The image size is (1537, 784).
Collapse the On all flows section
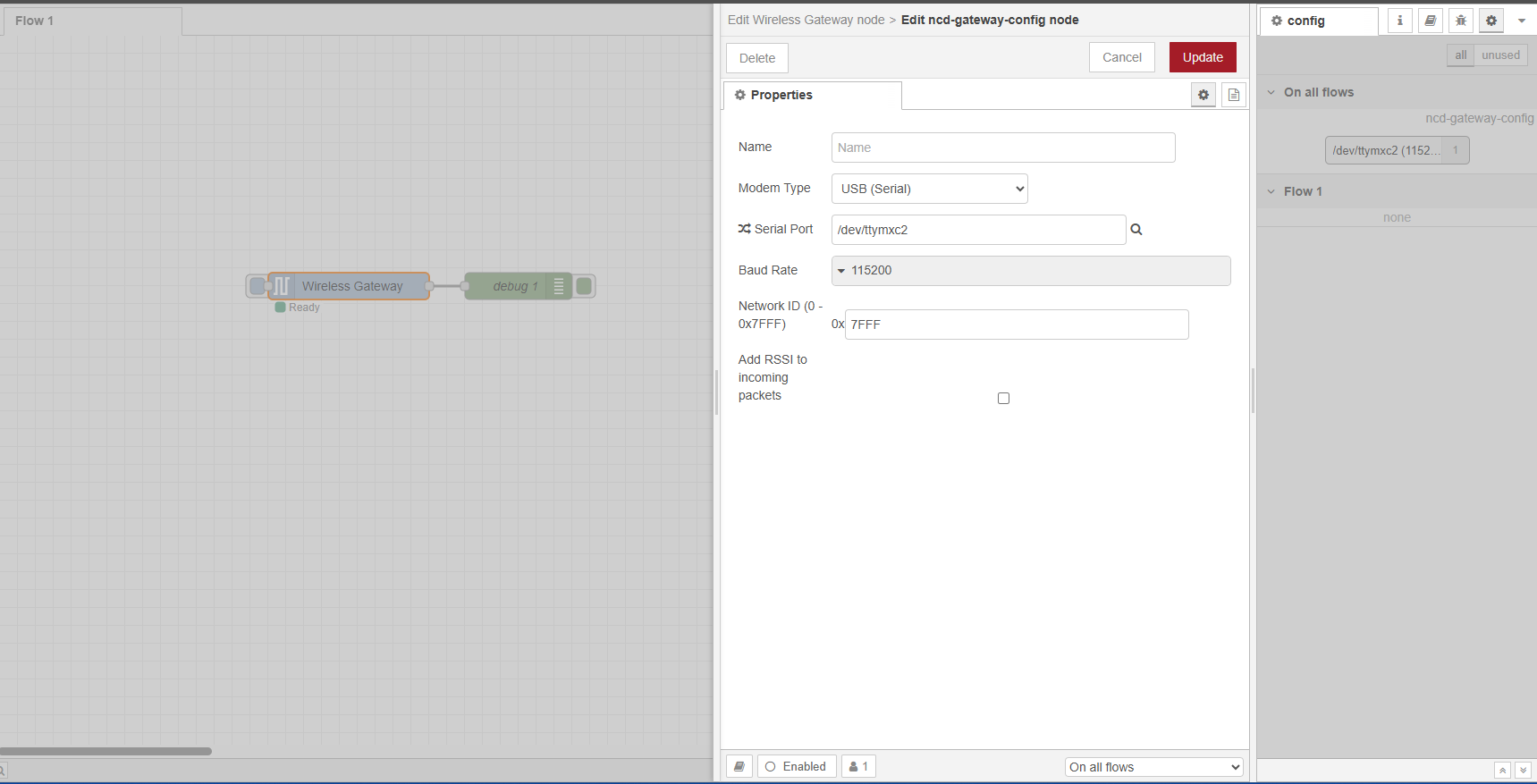1271,92
